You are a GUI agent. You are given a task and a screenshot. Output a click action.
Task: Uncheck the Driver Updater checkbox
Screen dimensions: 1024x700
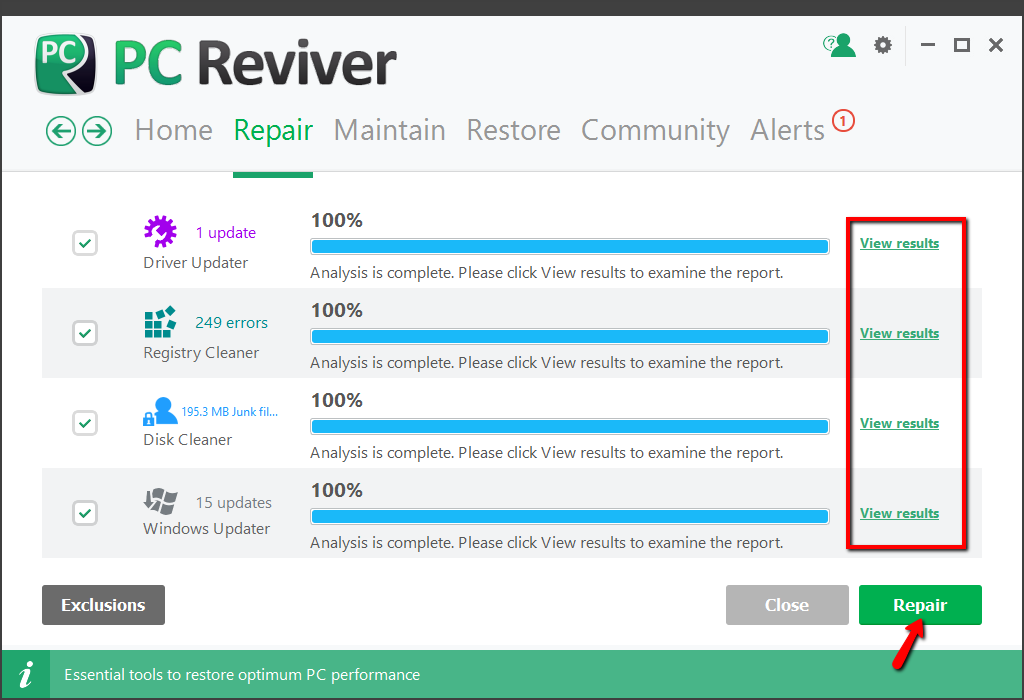pyautogui.click(x=85, y=243)
